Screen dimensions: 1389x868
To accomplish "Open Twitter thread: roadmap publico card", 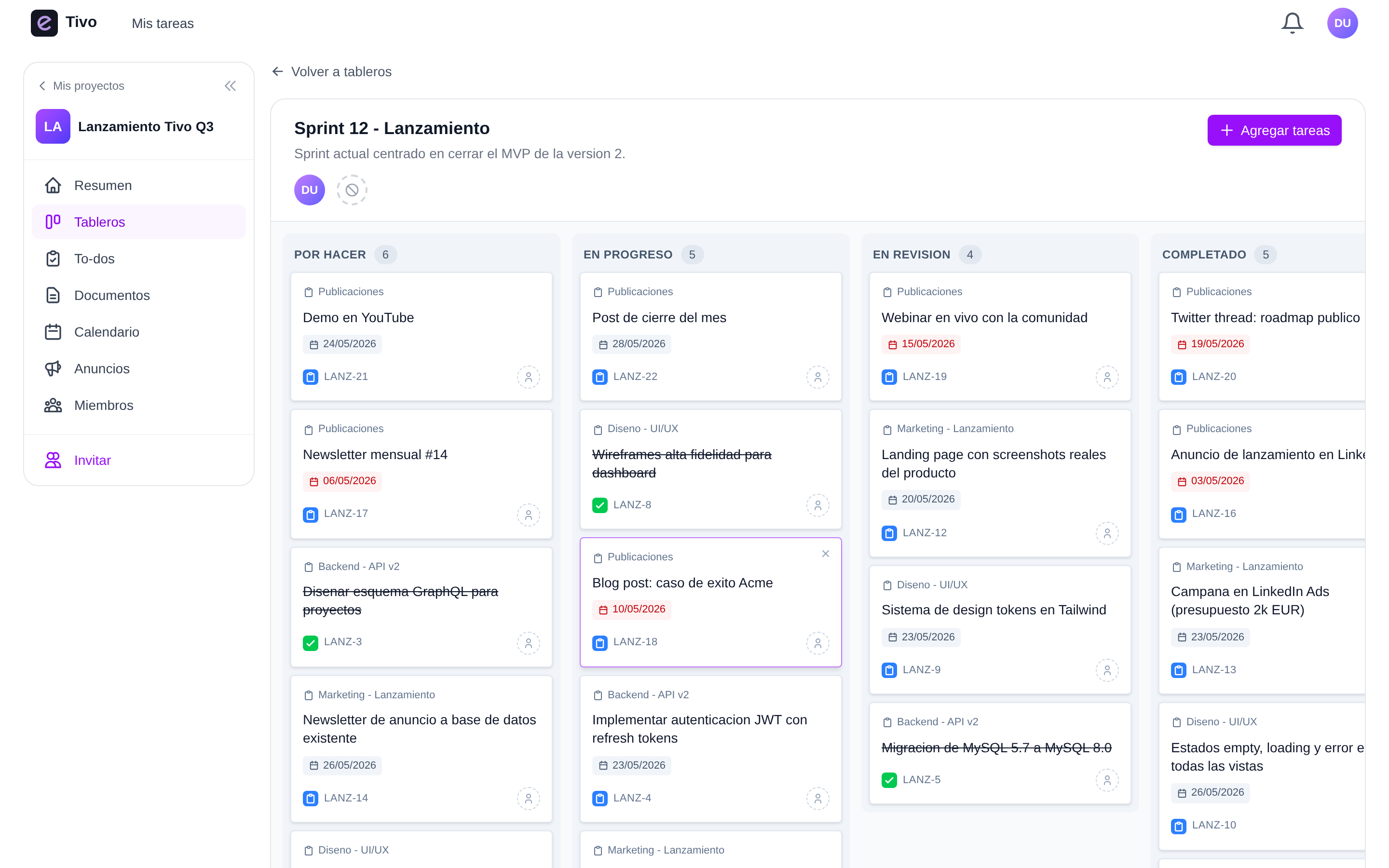I will (x=1262, y=337).
